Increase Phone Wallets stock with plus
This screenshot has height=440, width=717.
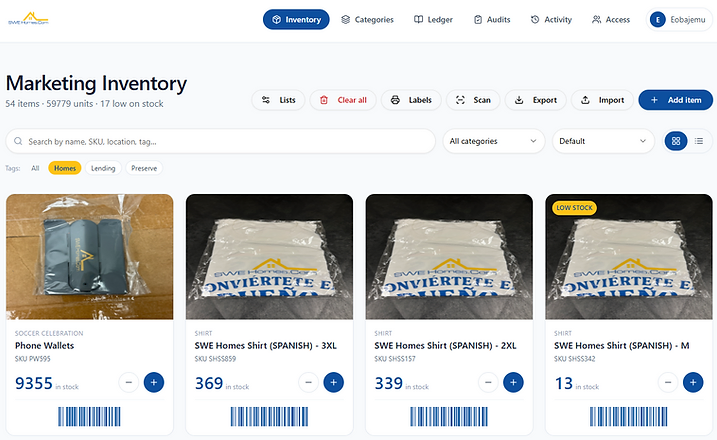[x=154, y=382]
